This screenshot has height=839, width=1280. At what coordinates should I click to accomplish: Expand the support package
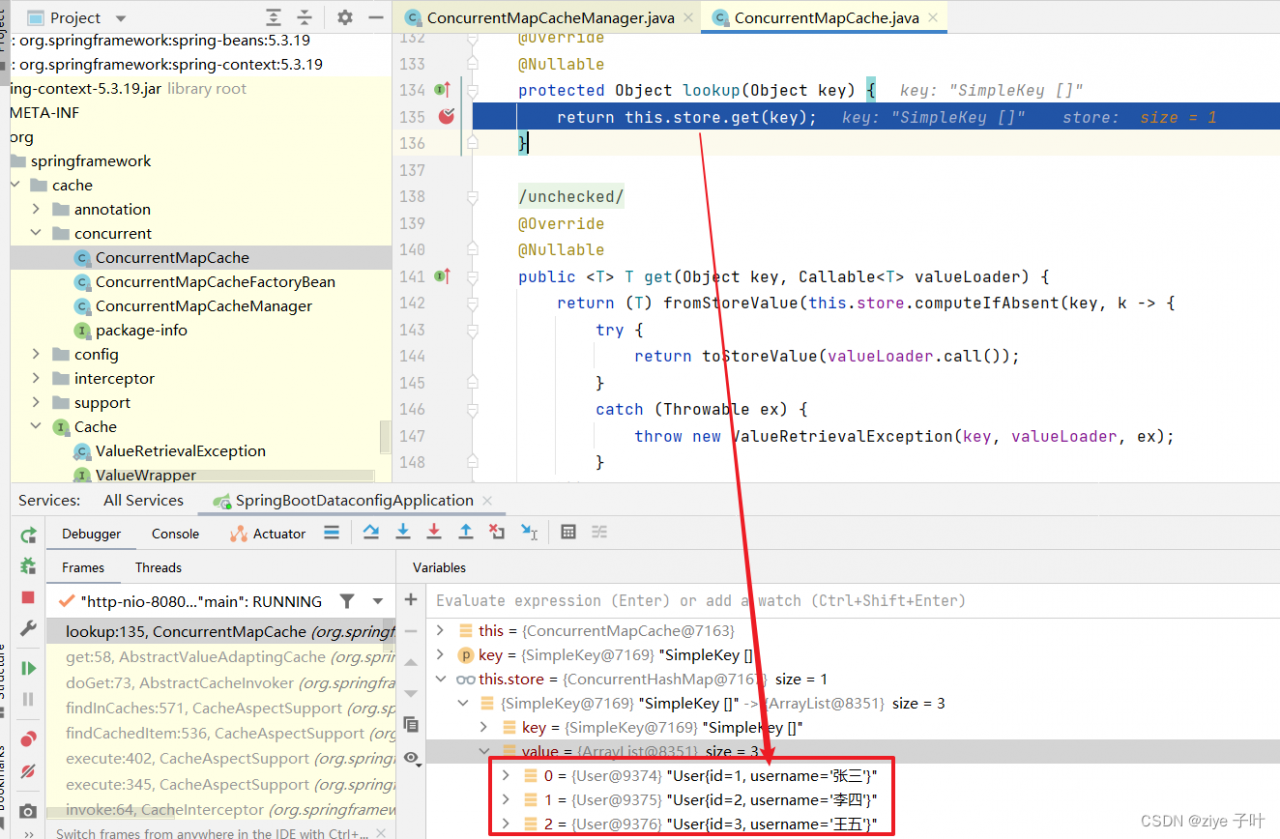pos(36,402)
